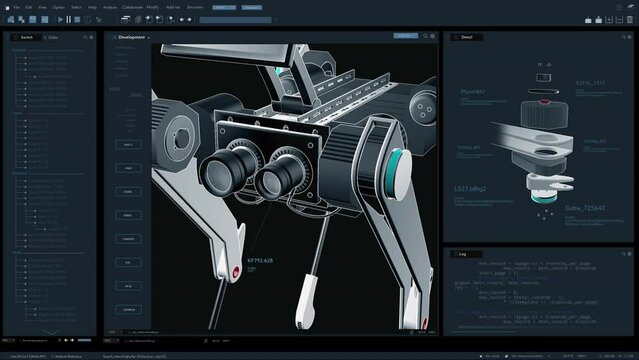Click the save disk toolbar icon
Image resolution: width=639 pixels, height=360 pixels.
pyautogui.click(x=33, y=19)
